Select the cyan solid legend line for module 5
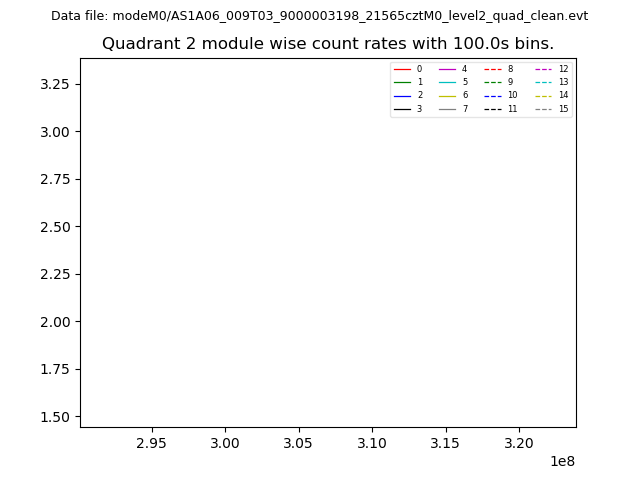The height and width of the screenshot is (480, 640). pyautogui.click(x=447, y=82)
